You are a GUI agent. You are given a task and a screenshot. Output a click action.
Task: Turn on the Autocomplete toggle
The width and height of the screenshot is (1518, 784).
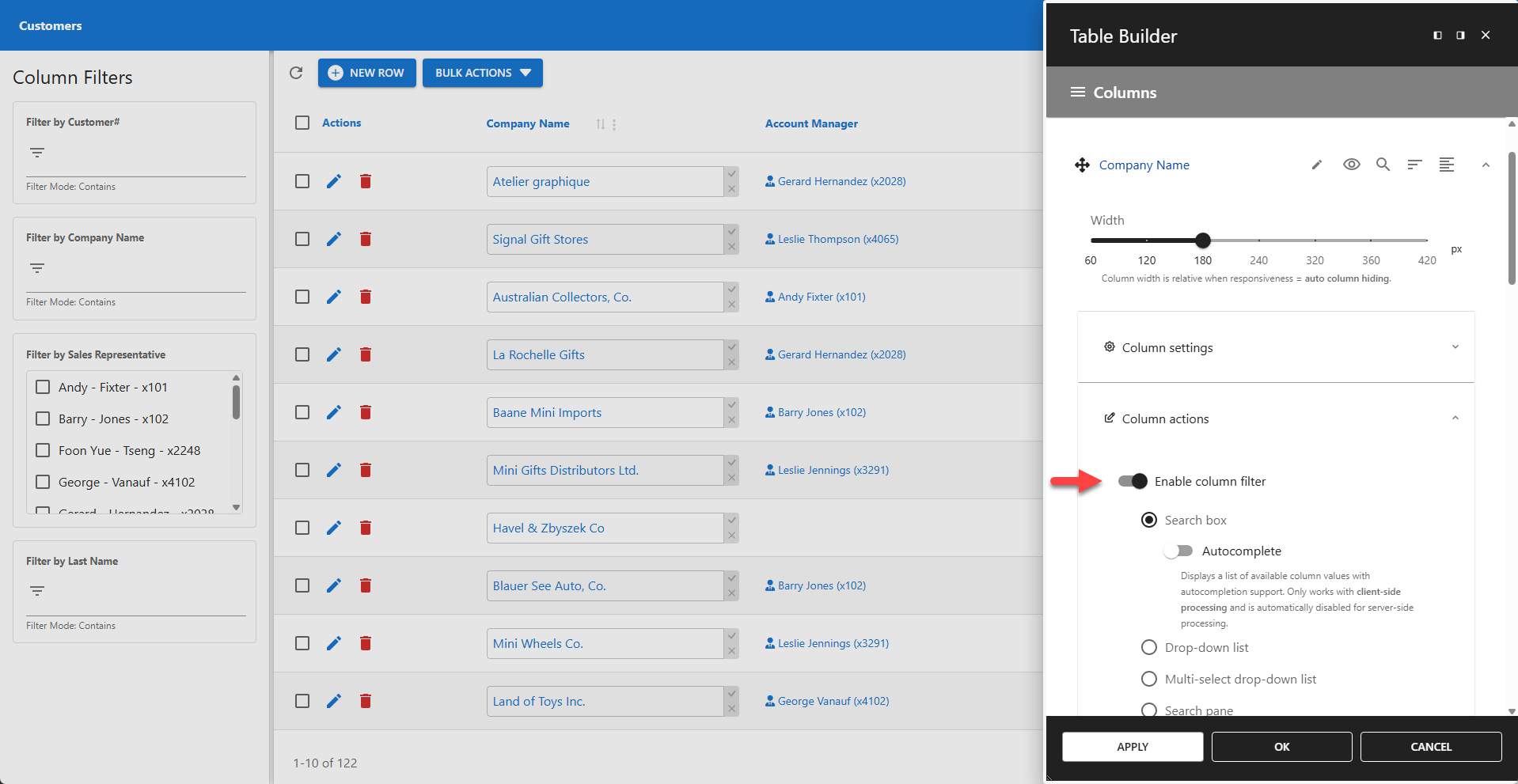(x=1180, y=551)
